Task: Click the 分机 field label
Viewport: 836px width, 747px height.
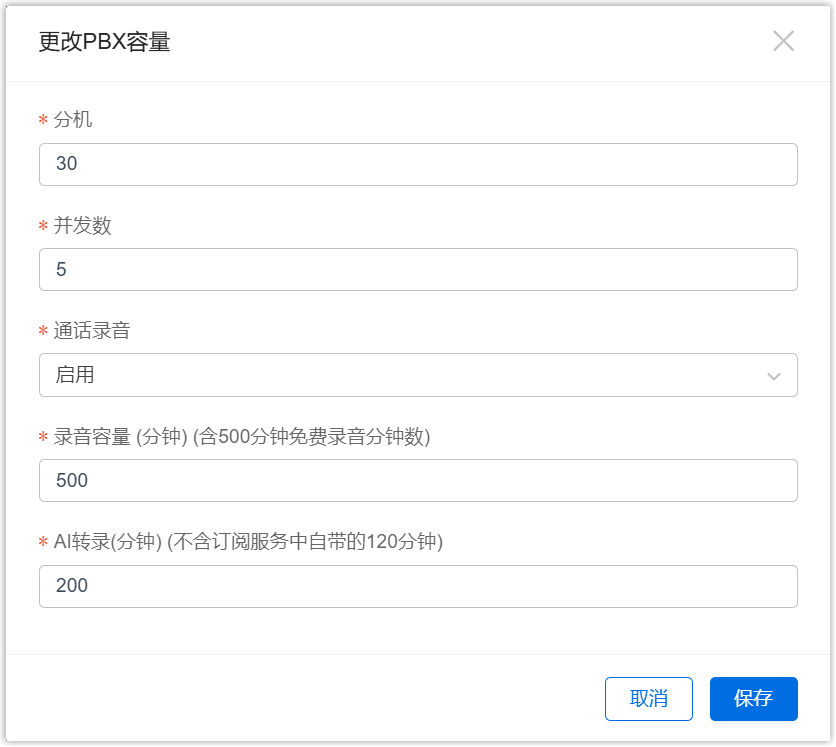Action: point(73,120)
